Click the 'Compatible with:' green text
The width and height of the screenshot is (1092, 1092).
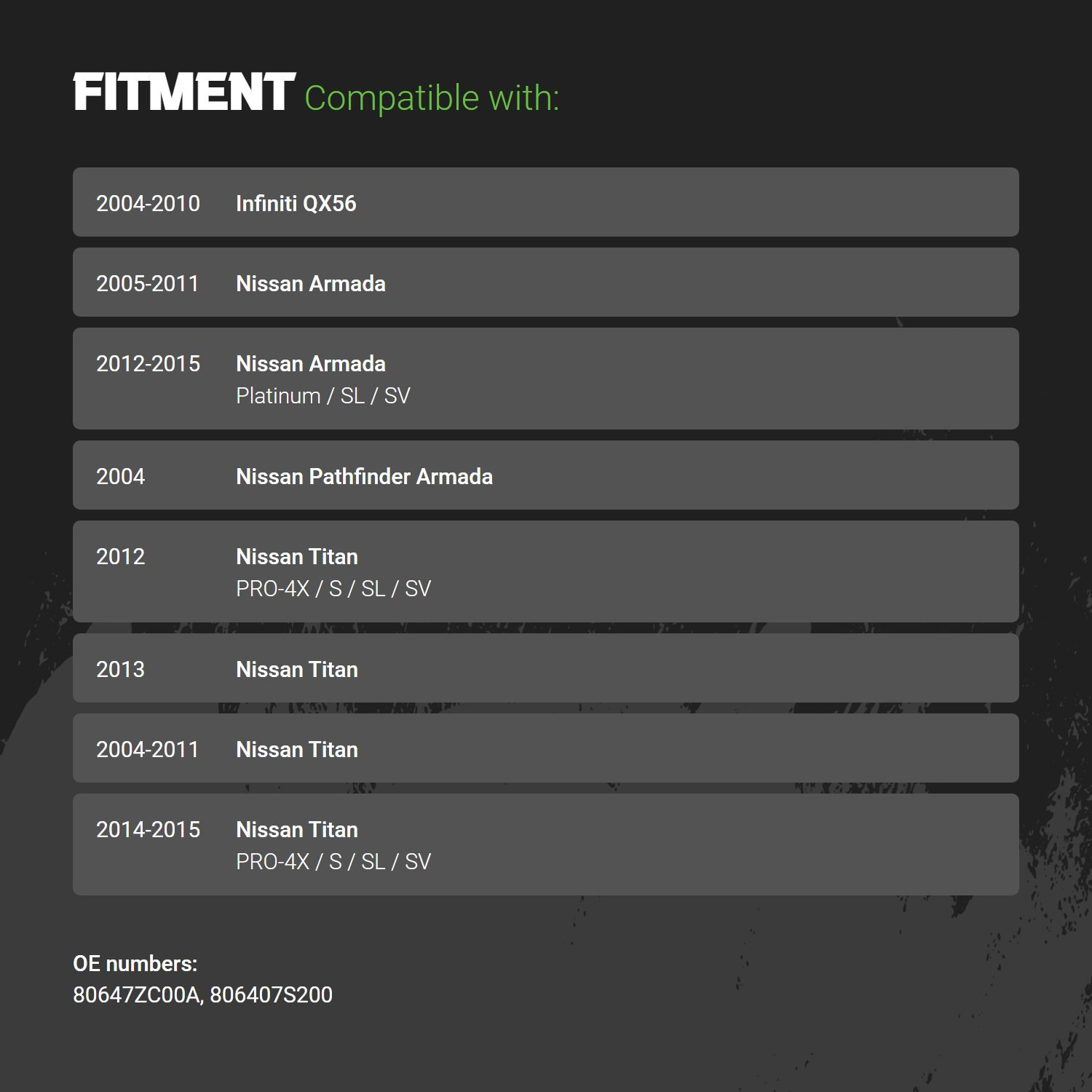(x=432, y=98)
